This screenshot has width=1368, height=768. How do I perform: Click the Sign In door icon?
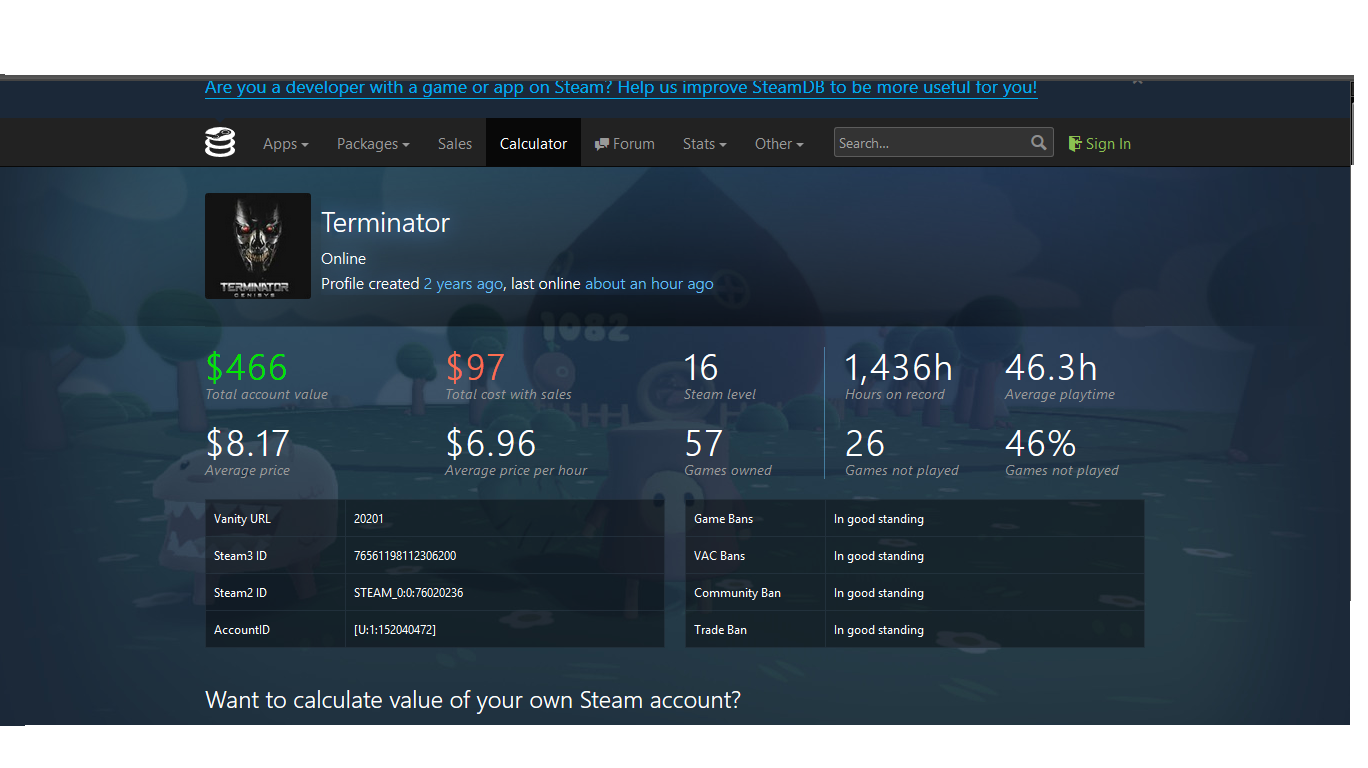coord(1075,143)
